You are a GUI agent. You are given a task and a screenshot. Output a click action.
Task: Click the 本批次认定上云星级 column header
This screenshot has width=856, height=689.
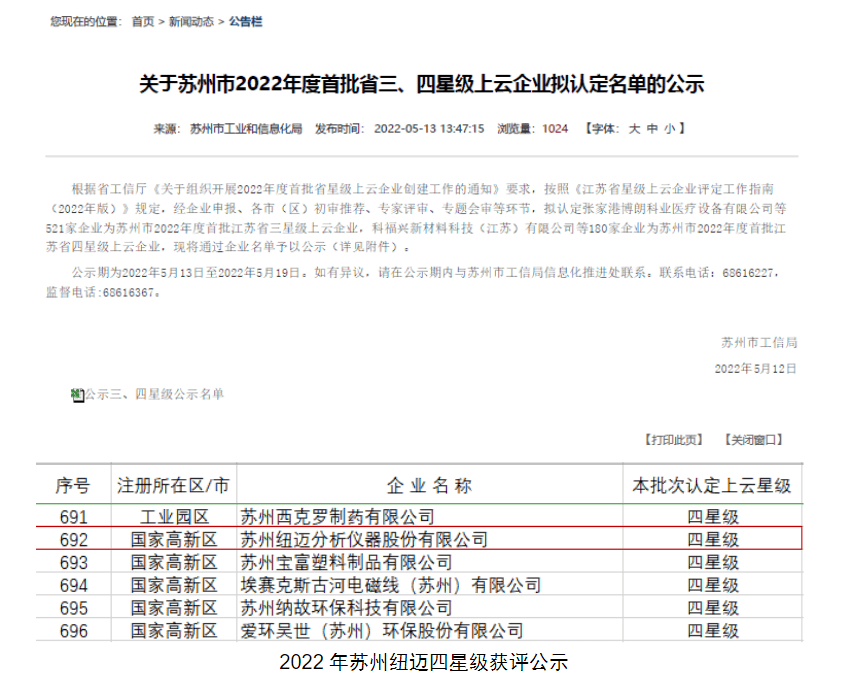[x=711, y=486]
